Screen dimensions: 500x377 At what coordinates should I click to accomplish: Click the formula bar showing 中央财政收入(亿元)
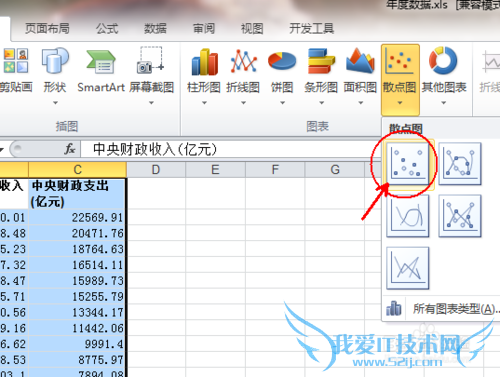coord(230,149)
